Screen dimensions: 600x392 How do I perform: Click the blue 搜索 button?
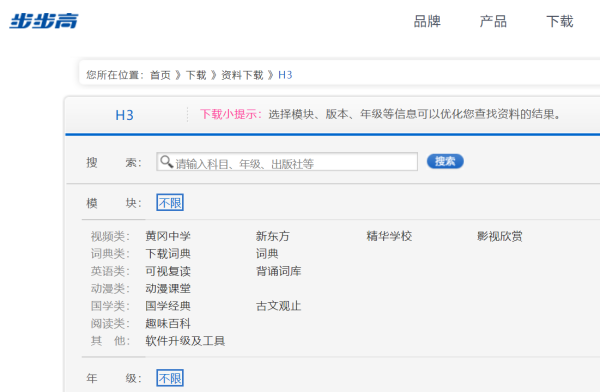(x=445, y=162)
